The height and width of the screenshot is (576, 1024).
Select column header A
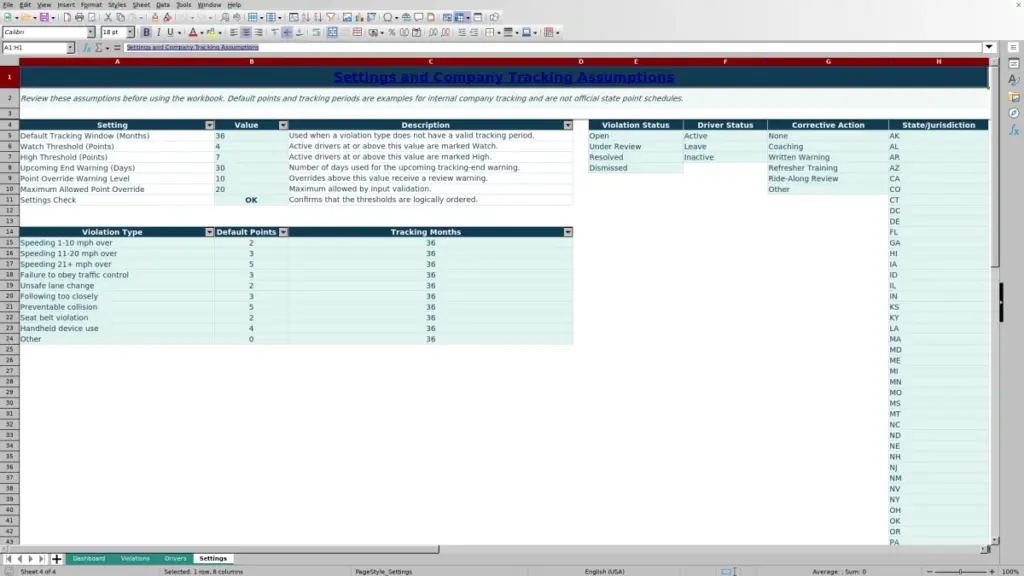[x=117, y=61]
